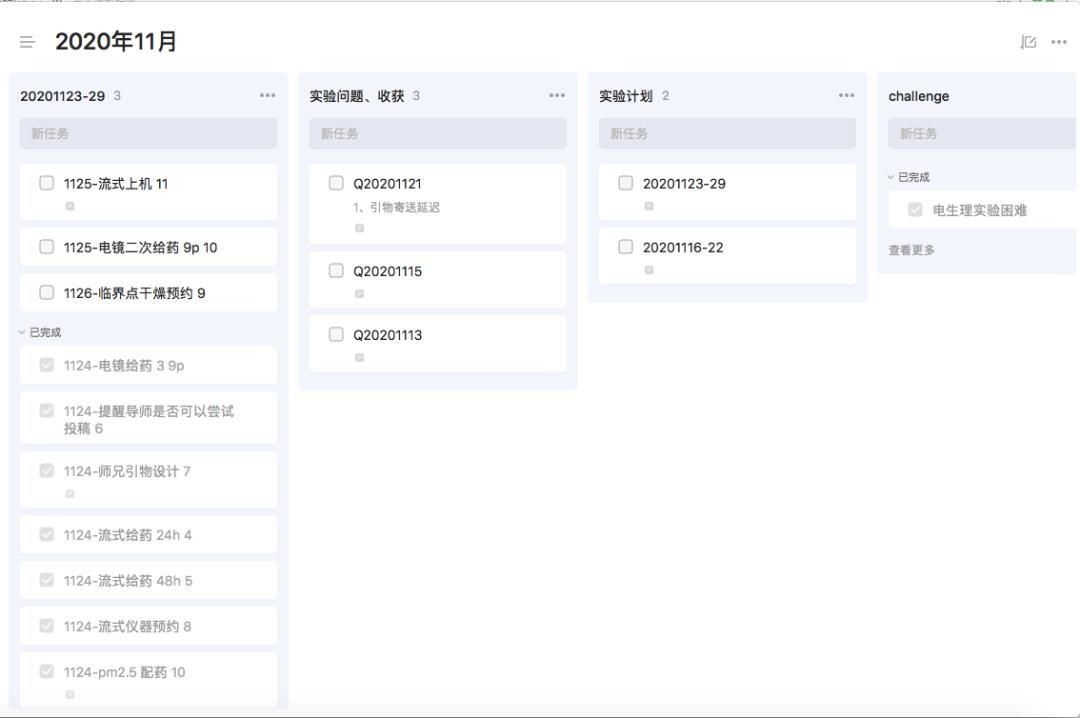
Task: Click 查看更多 link in challenge column
Action: coord(912,250)
